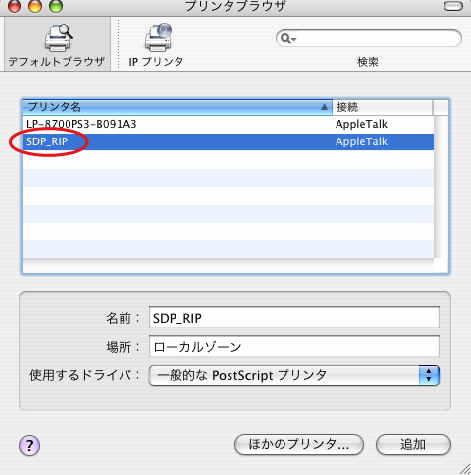Click the 追加 button
This screenshot has height=475, width=471.
point(413,444)
